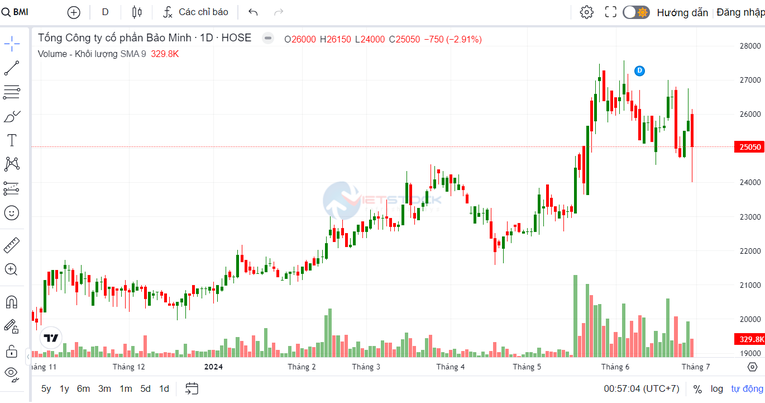Toggle log scale
This screenshot has width=765, height=403.
[x=717, y=389]
